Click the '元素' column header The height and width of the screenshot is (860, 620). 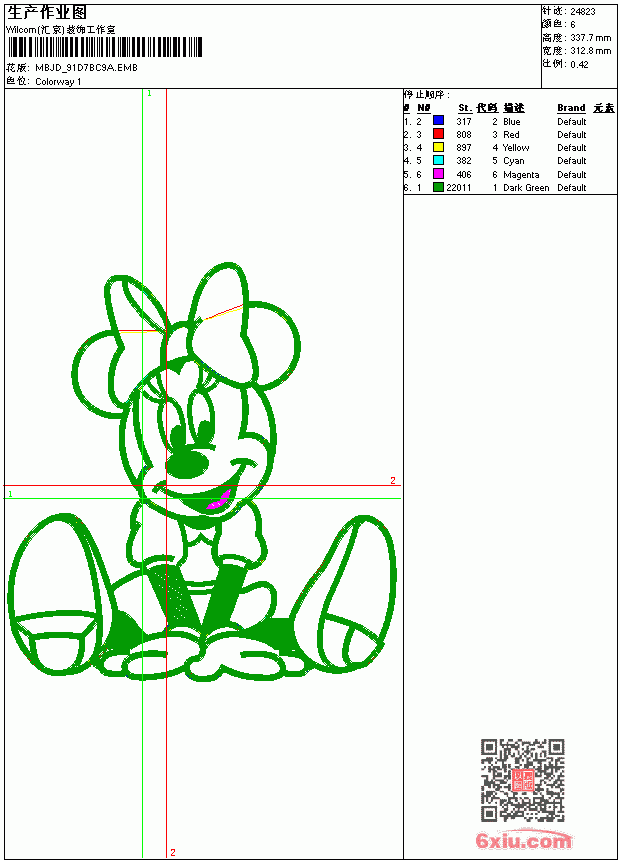(x=604, y=108)
